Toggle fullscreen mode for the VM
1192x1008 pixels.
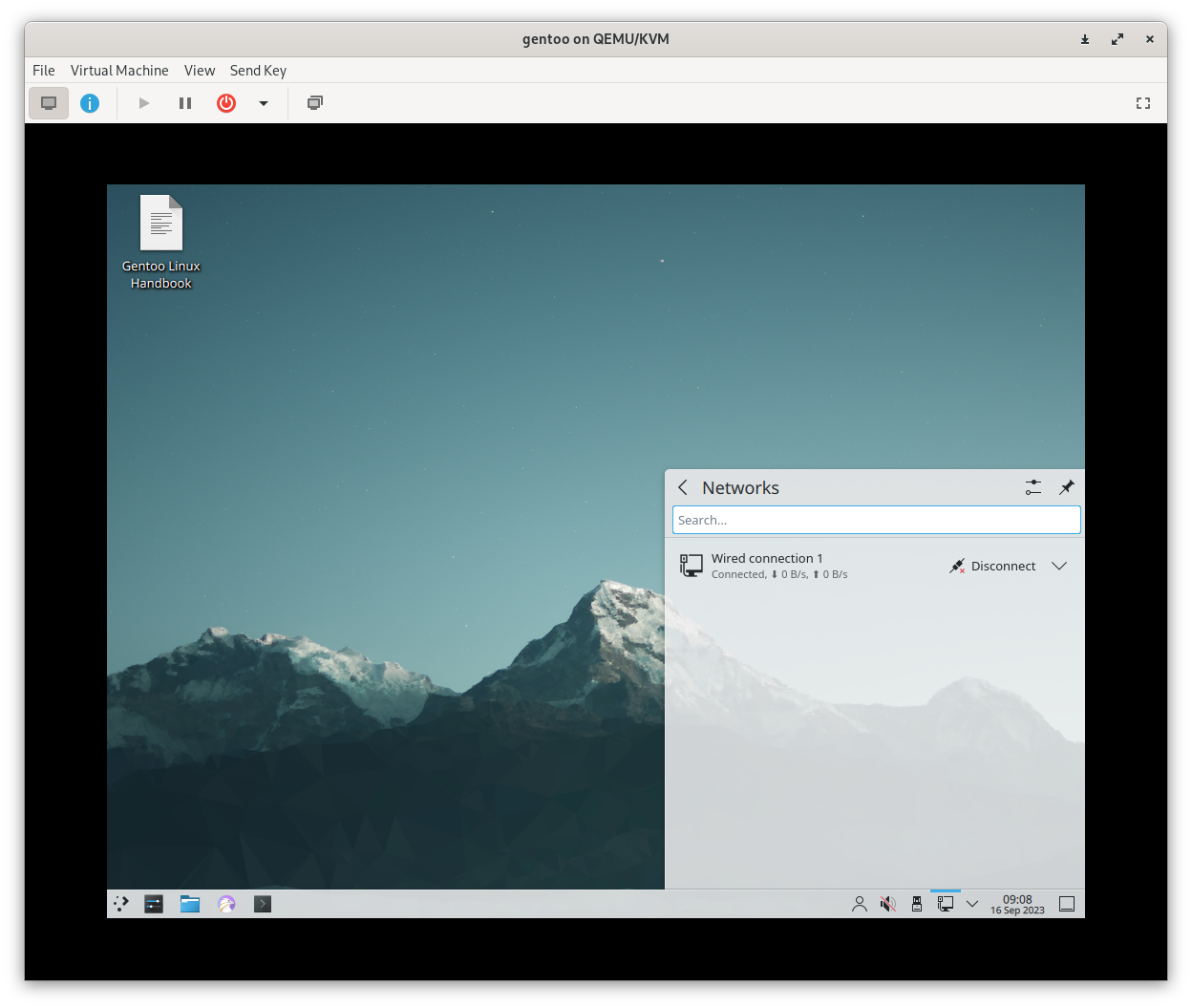click(x=1143, y=103)
